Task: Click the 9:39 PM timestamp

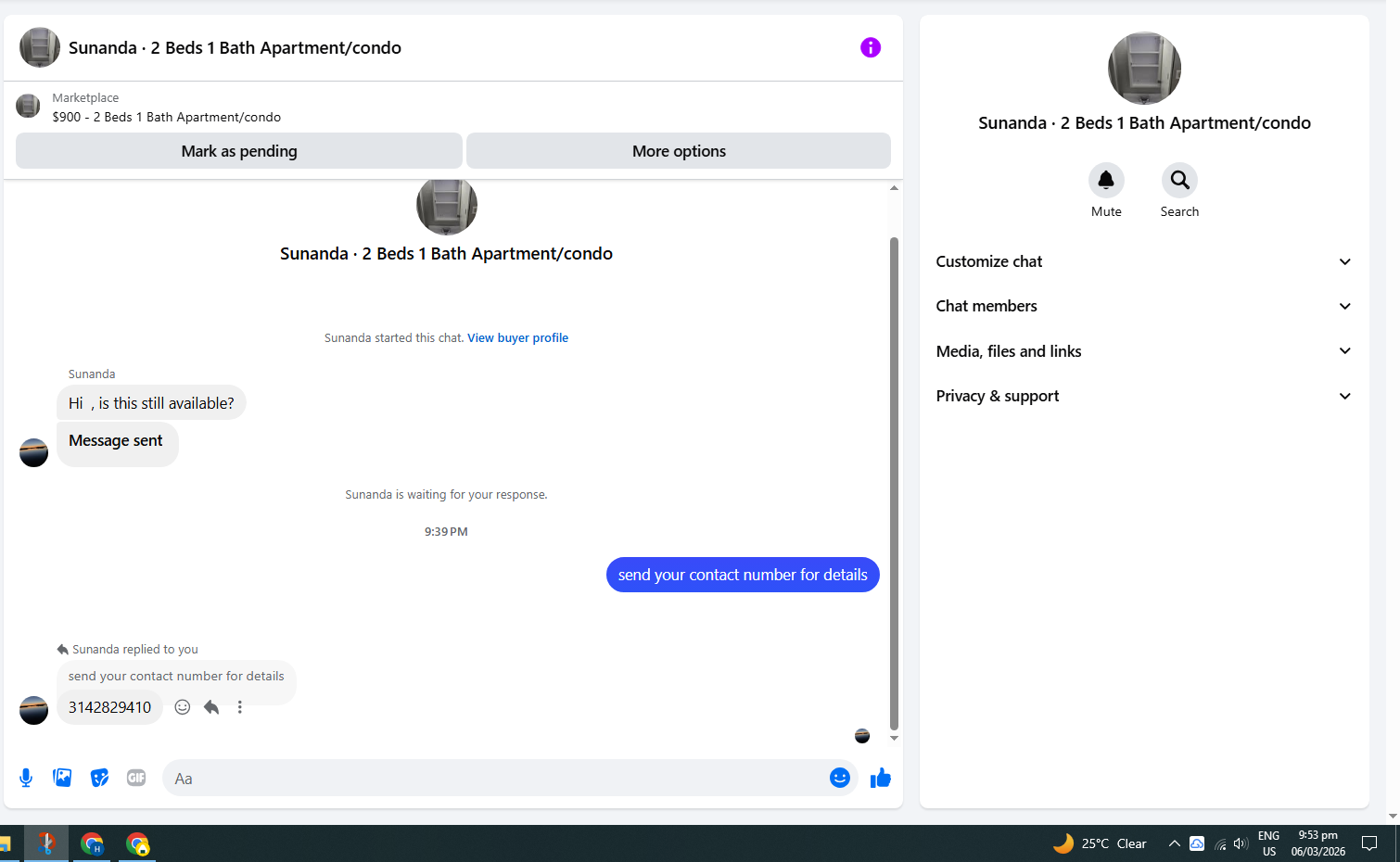Action: (x=446, y=532)
